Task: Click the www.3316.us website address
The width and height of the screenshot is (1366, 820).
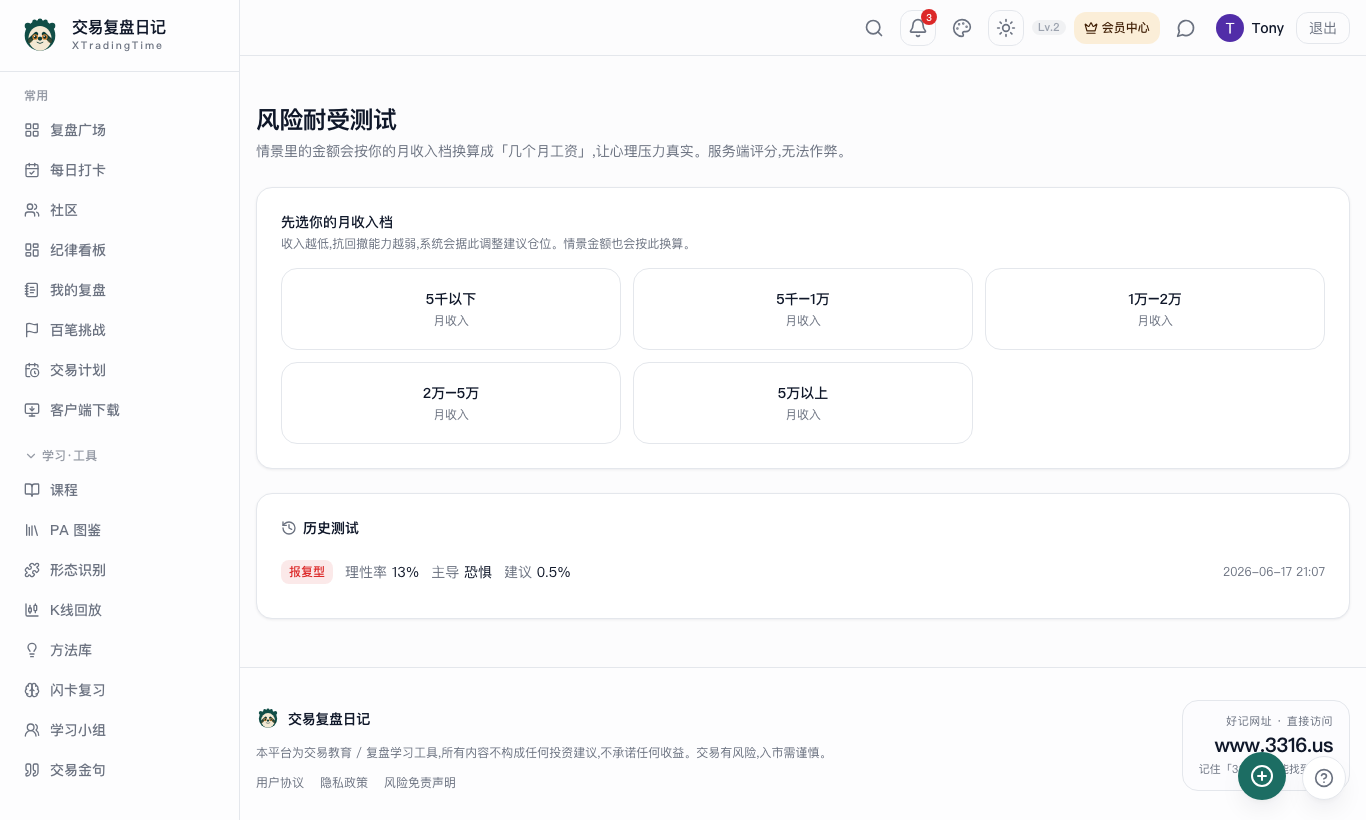Action: pos(1273,745)
